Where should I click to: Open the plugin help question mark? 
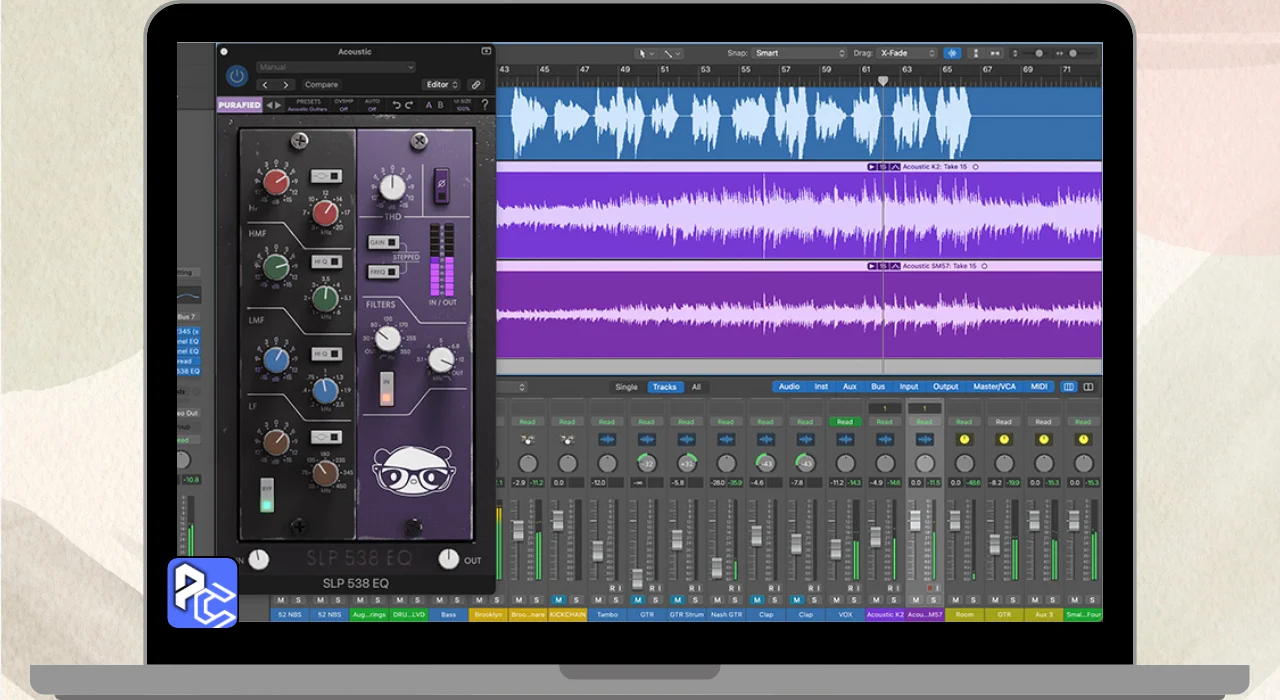pyautogui.click(x=485, y=105)
